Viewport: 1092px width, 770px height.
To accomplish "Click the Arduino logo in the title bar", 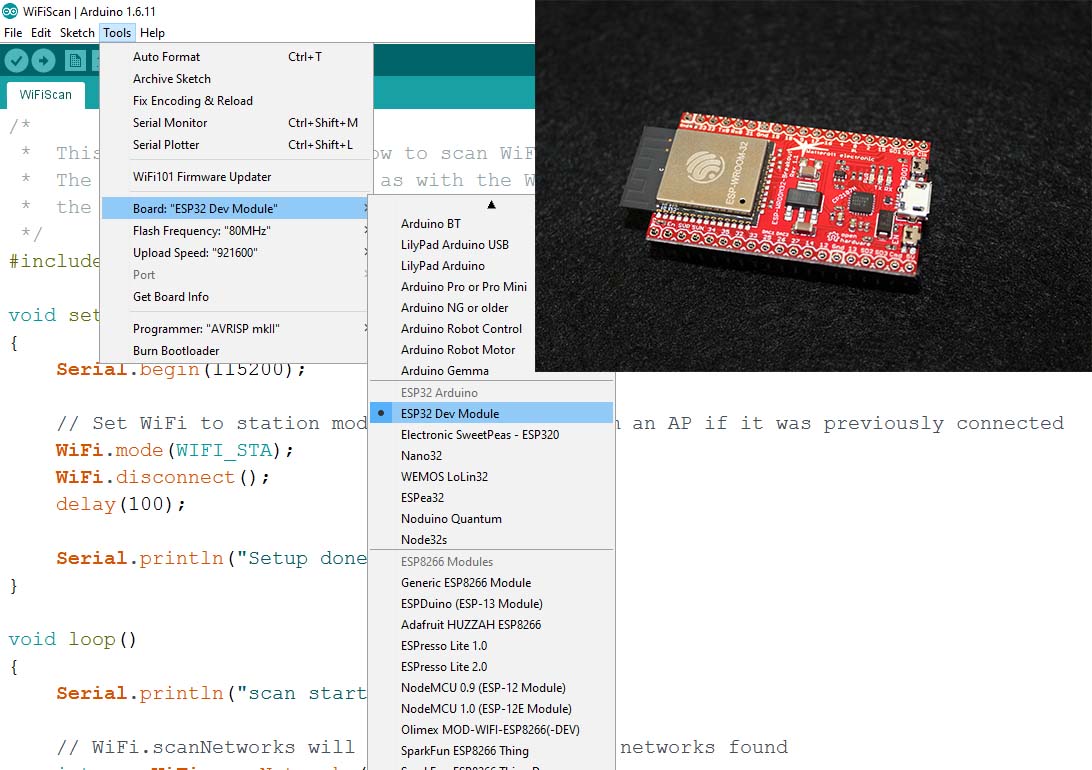I will [x=8, y=9].
